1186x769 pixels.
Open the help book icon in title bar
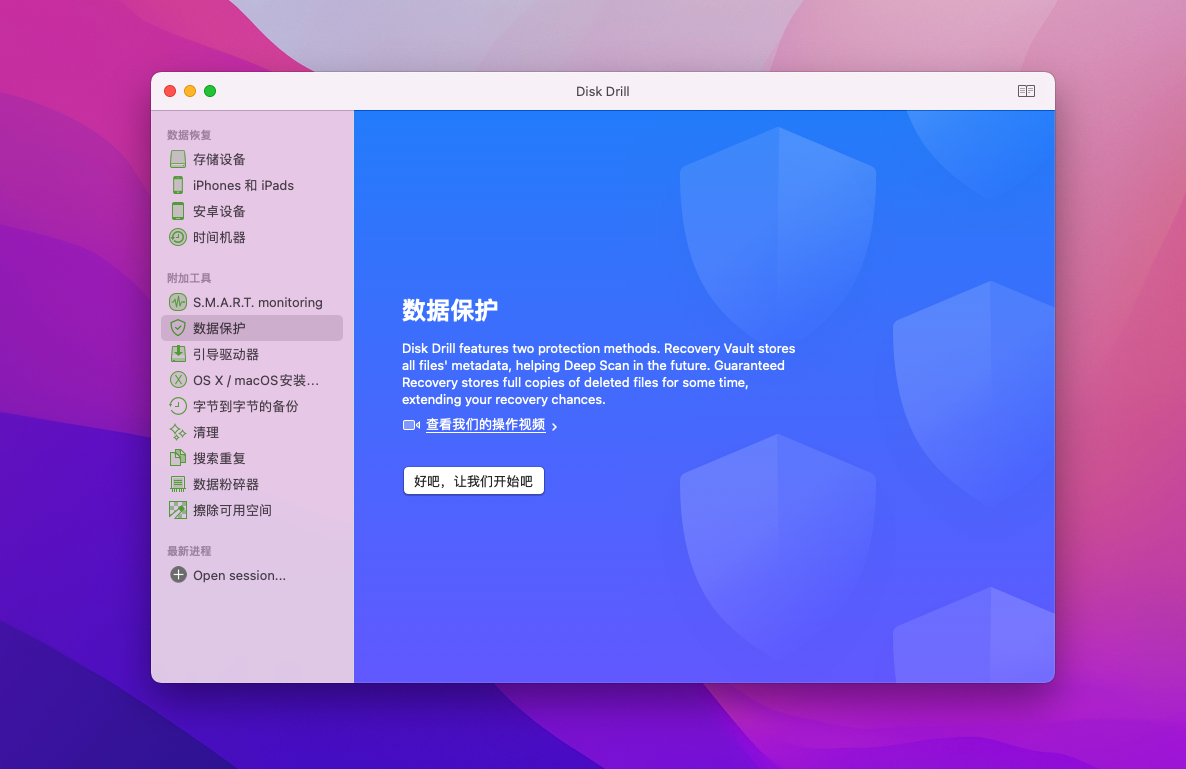(x=1026, y=91)
